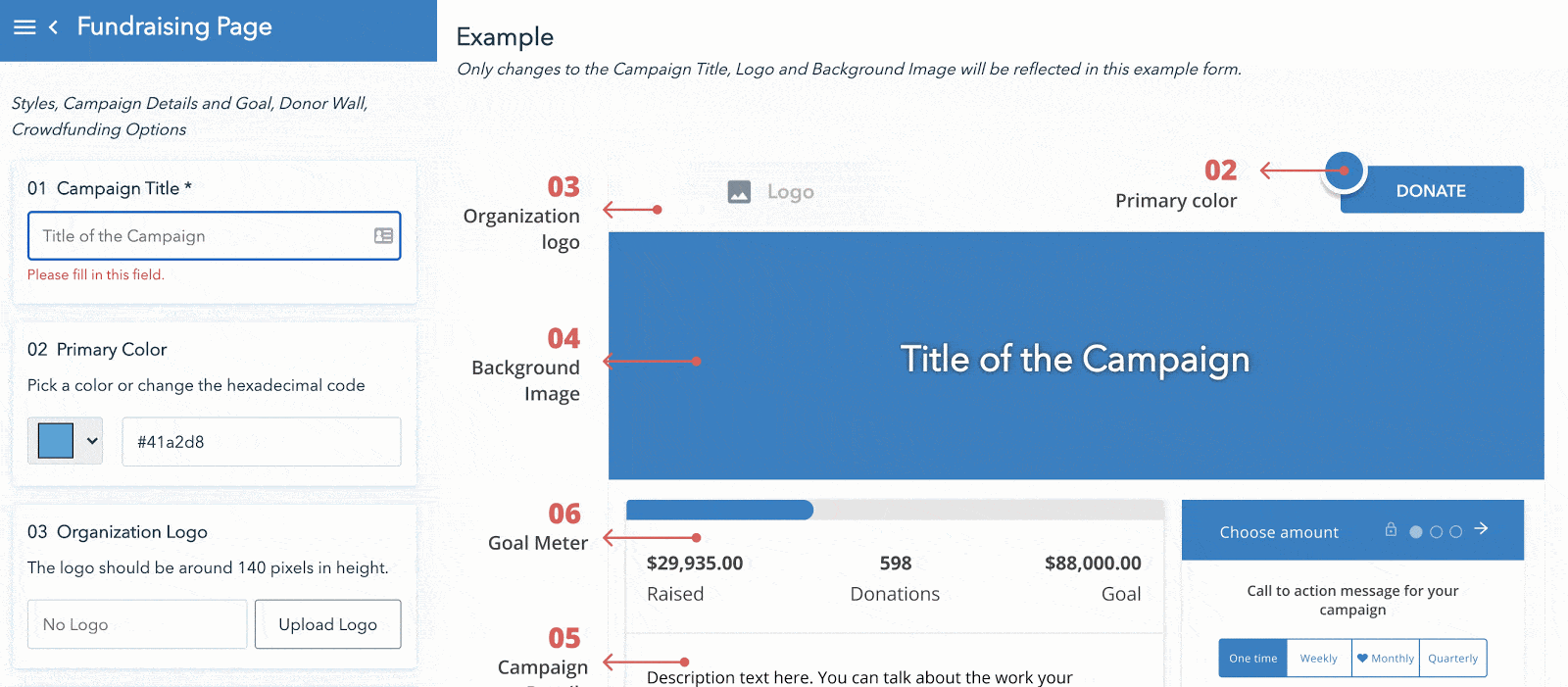Go back using the left chevron
Screen dimensions: 1568x687
pos(54,27)
